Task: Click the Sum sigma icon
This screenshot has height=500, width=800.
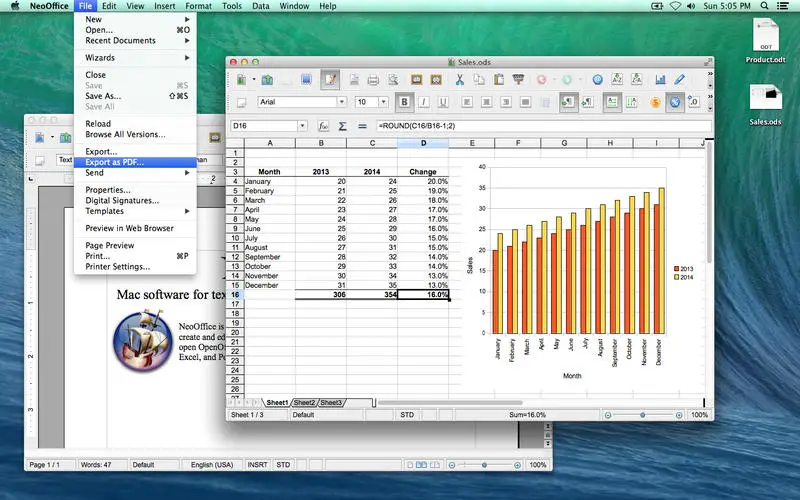Action: coord(342,126)
